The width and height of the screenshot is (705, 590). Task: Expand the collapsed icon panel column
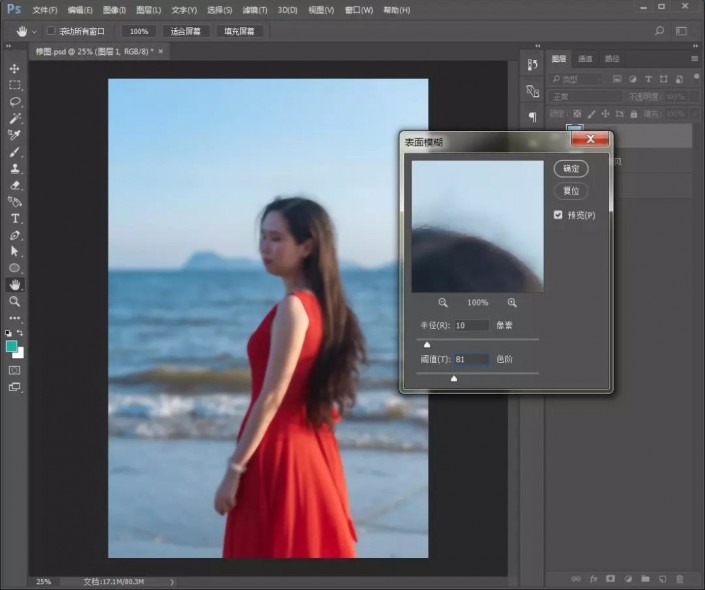538,46
